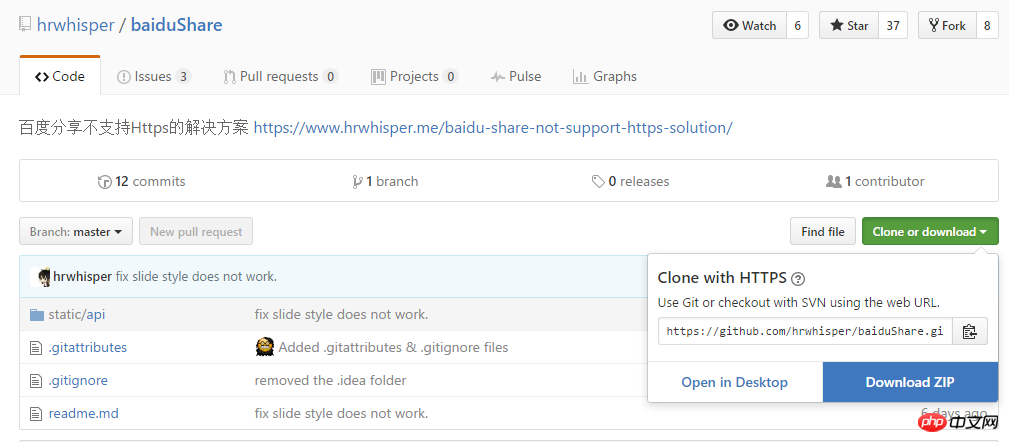Open the static/api folder
This screenshot has height=442, width=1009.
(76, 314)
